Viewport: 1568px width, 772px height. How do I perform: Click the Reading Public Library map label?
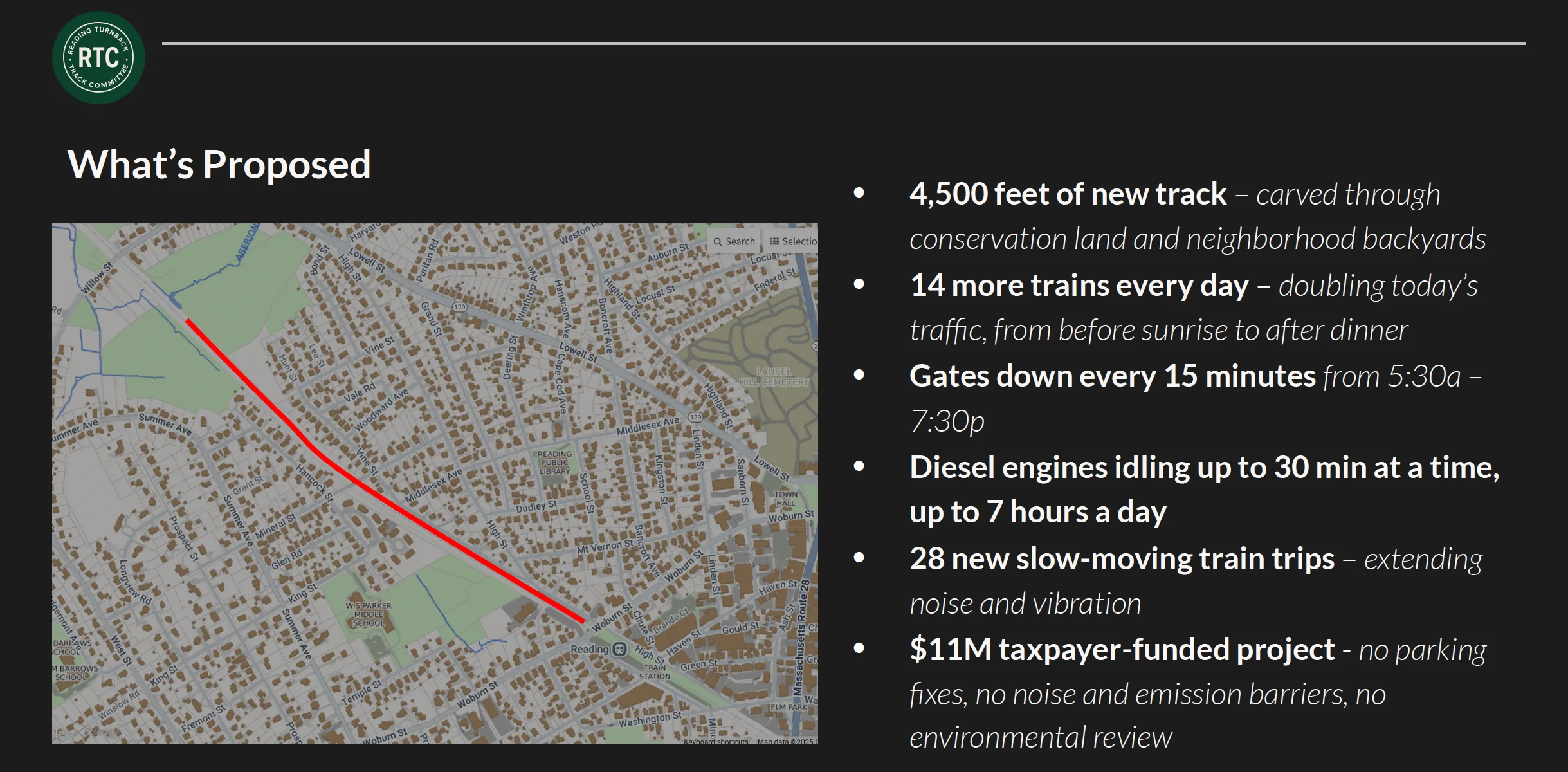(x=554, y=463)
